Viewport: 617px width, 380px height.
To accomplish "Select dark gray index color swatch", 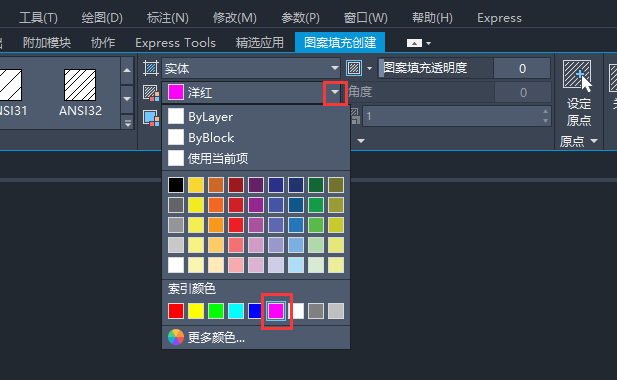I will 316,311.
